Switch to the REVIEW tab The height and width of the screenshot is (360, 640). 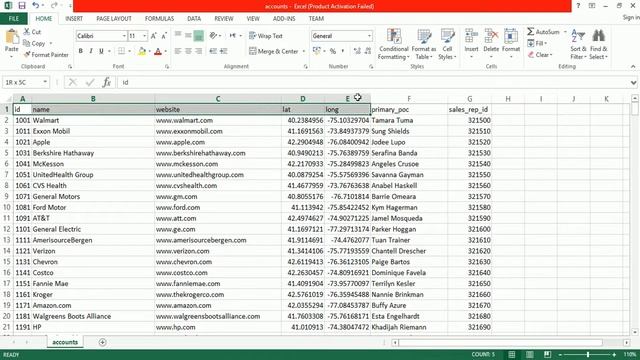pyautogui.click(x=224, y=18)
